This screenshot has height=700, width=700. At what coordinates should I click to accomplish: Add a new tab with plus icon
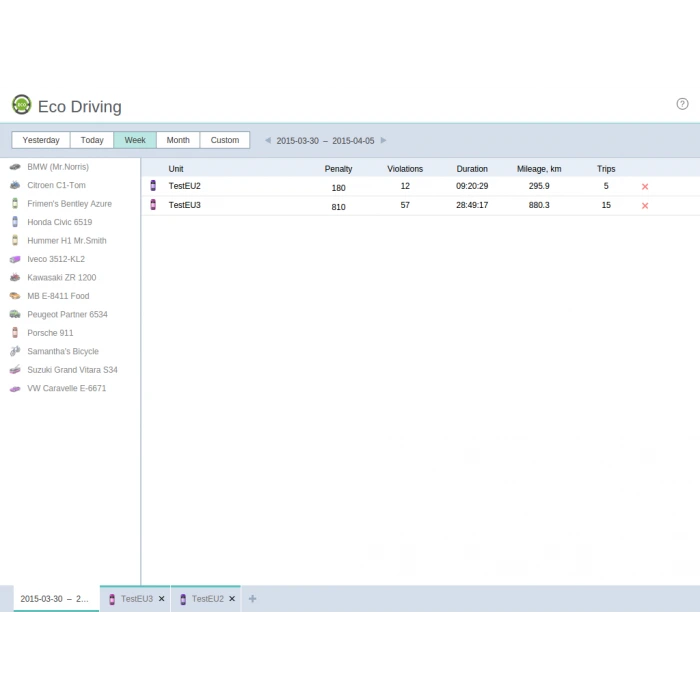252,599
